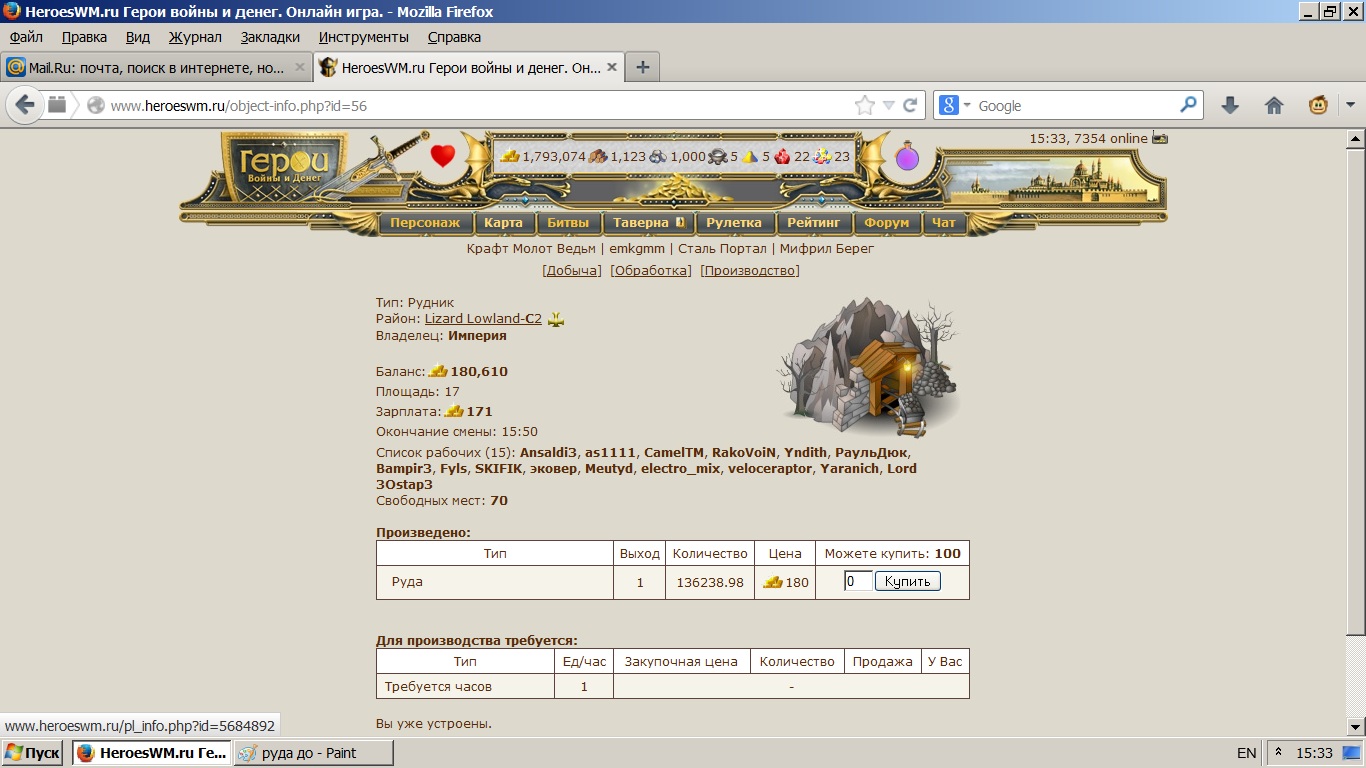Click the red gem resource icon beside 22
Screen dimensions: 1366x768
point(782,156)
